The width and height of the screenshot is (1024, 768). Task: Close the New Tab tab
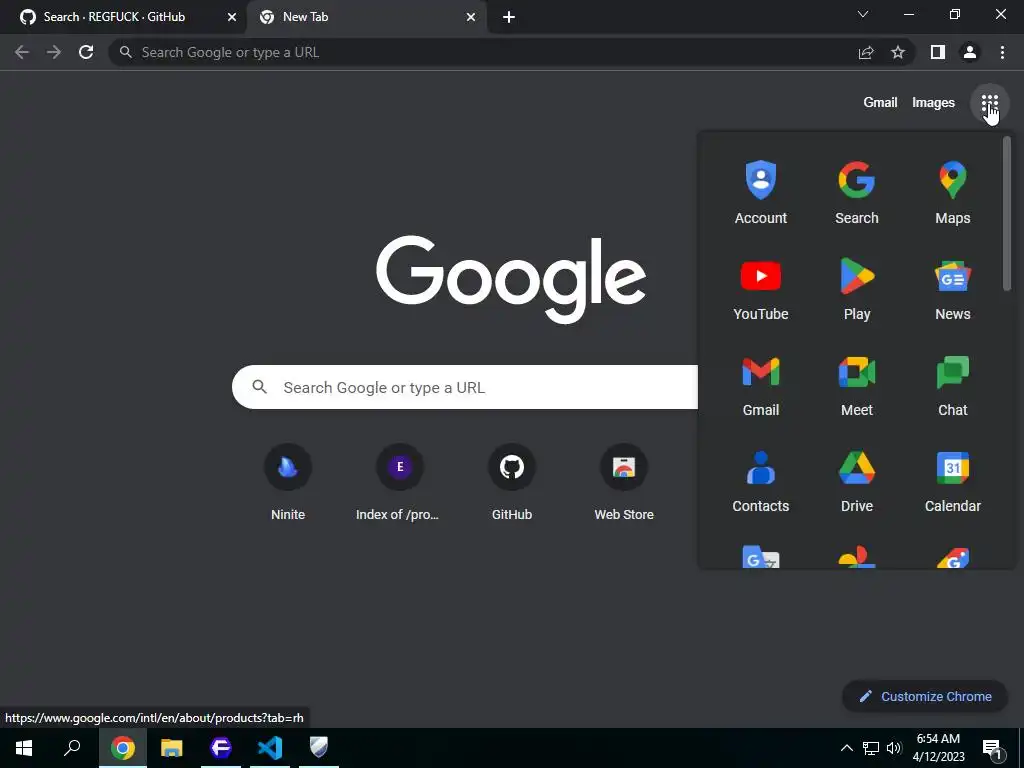coord(471,17)
